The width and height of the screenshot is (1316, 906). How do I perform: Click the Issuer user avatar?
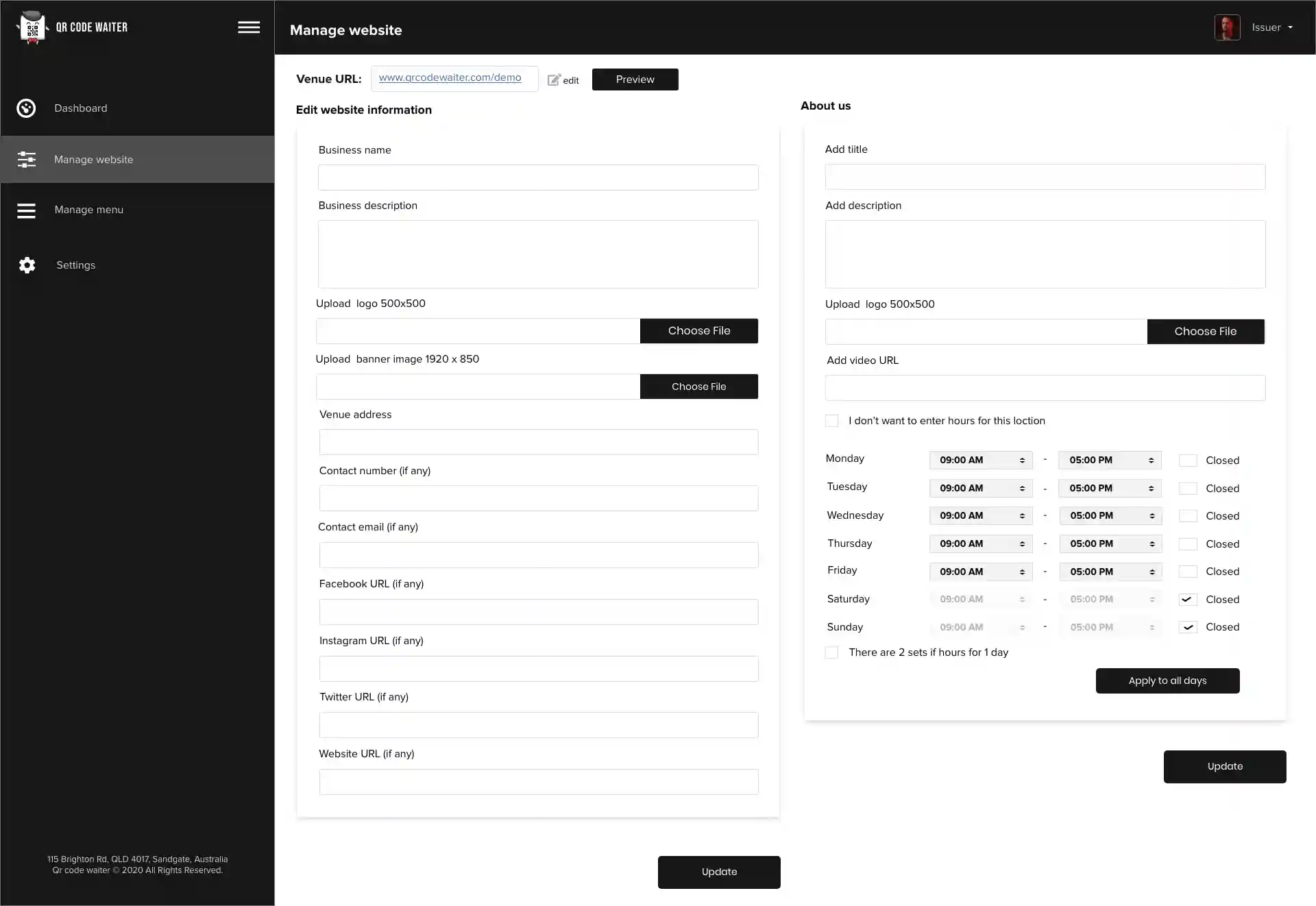(x=1227, y=27)
